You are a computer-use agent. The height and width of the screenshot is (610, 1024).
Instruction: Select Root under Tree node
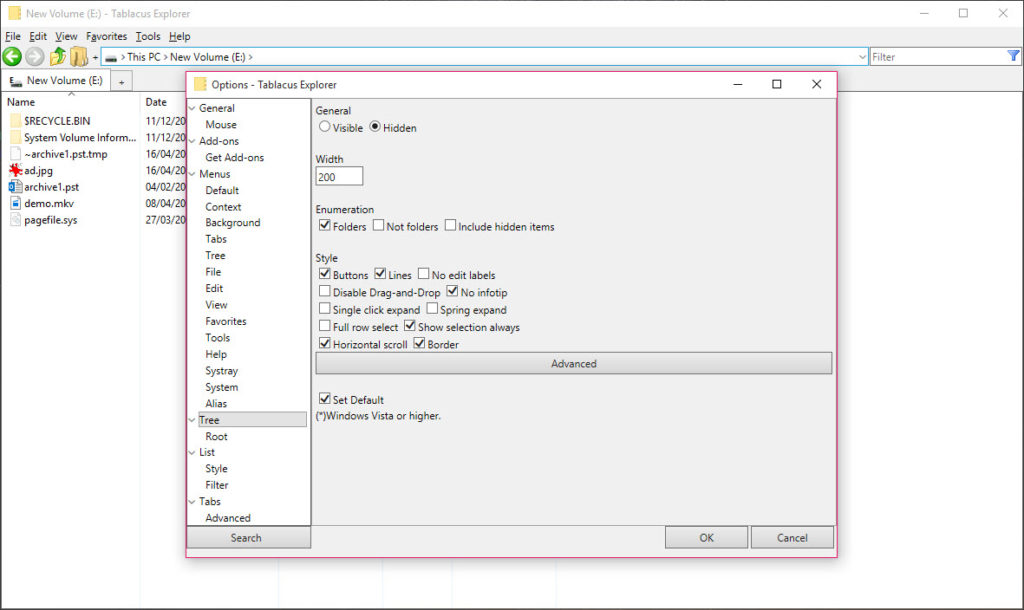tap(216, 436)
